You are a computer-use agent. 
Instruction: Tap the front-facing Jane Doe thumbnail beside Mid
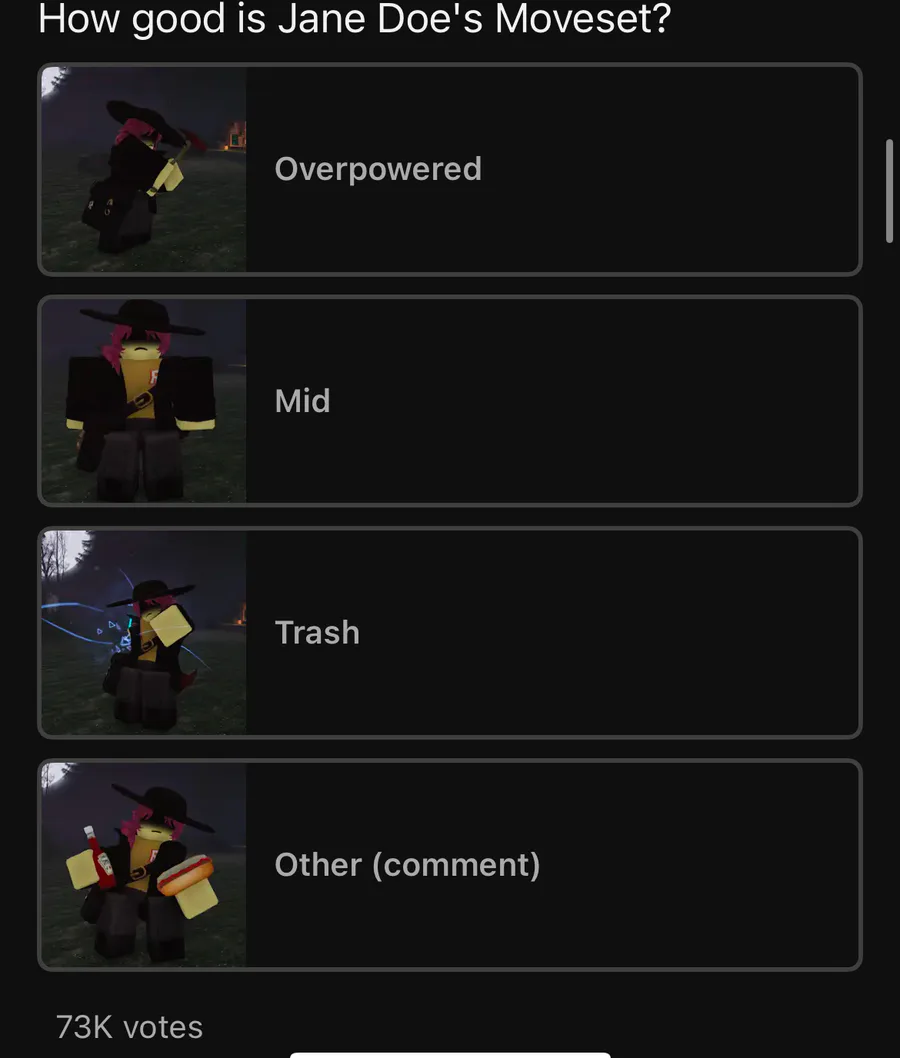[144, 401]
